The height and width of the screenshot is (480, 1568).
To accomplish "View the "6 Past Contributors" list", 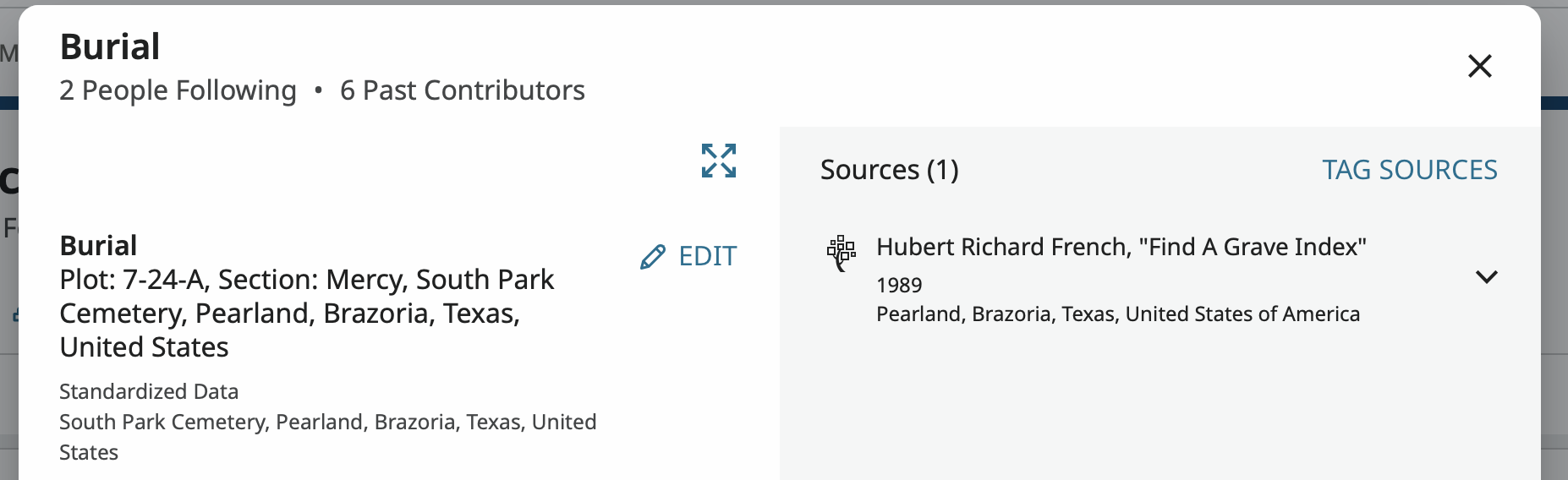I will click(x=462, y=90).
